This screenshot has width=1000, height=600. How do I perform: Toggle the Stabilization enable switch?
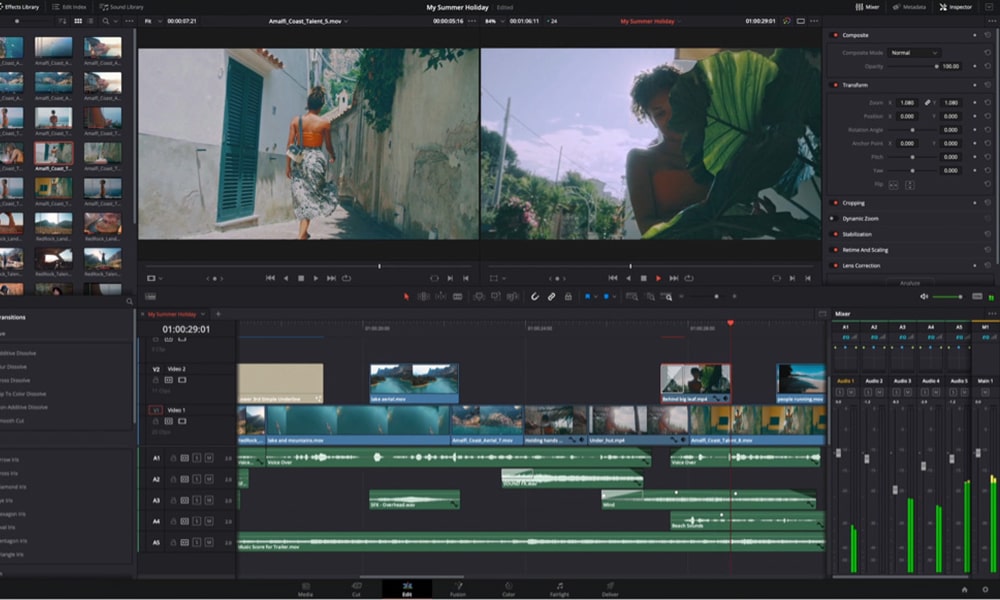coord(835,234)
